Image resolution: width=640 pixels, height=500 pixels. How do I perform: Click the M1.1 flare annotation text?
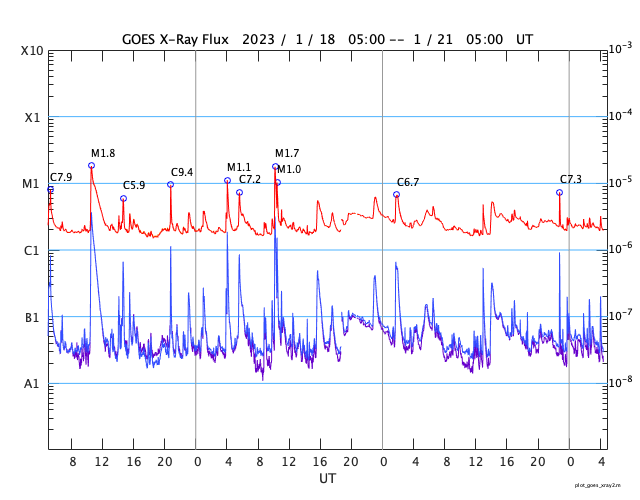[239, 167]
